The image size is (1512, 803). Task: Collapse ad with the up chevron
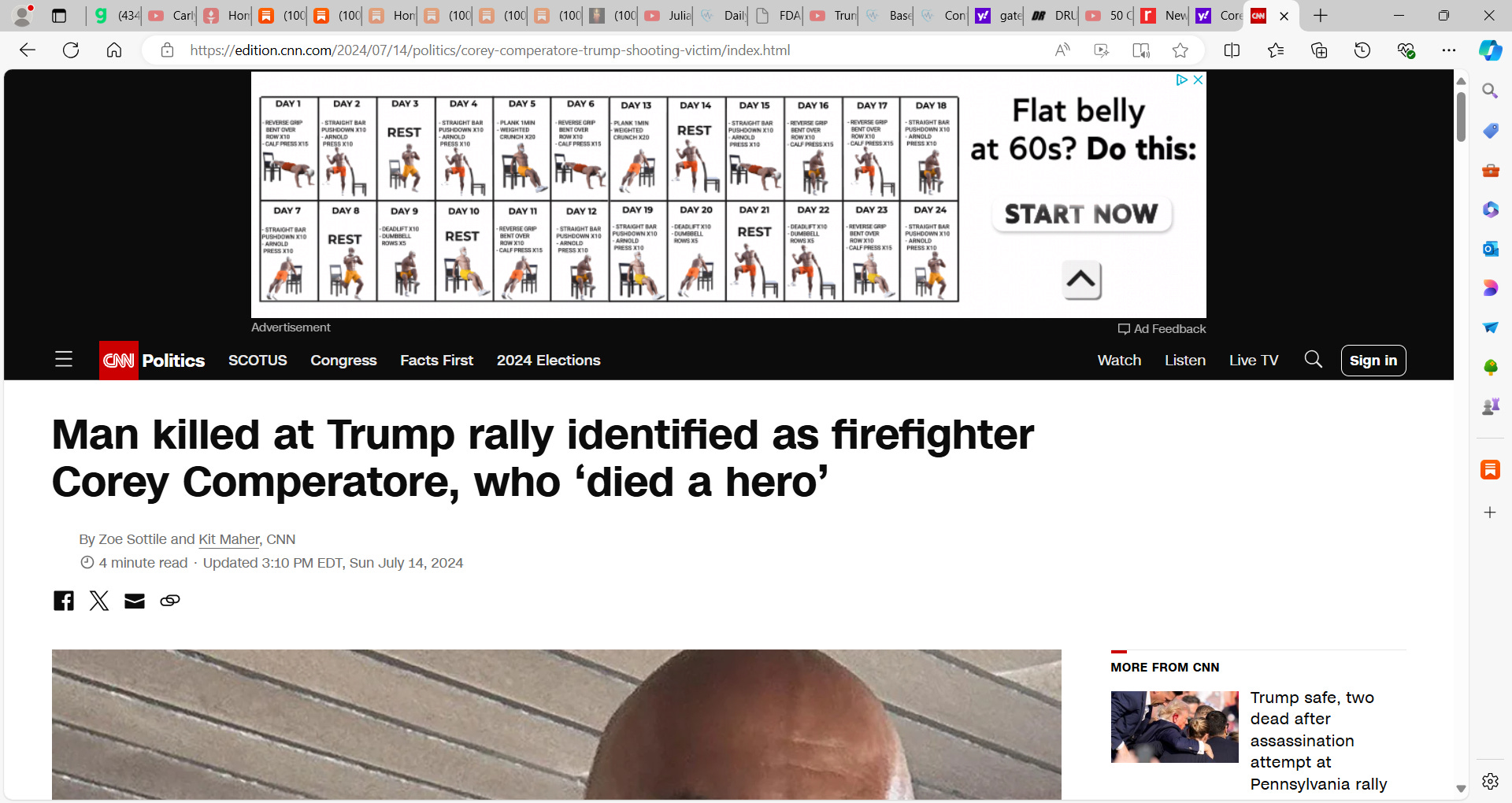click(x=1081, y=279)
